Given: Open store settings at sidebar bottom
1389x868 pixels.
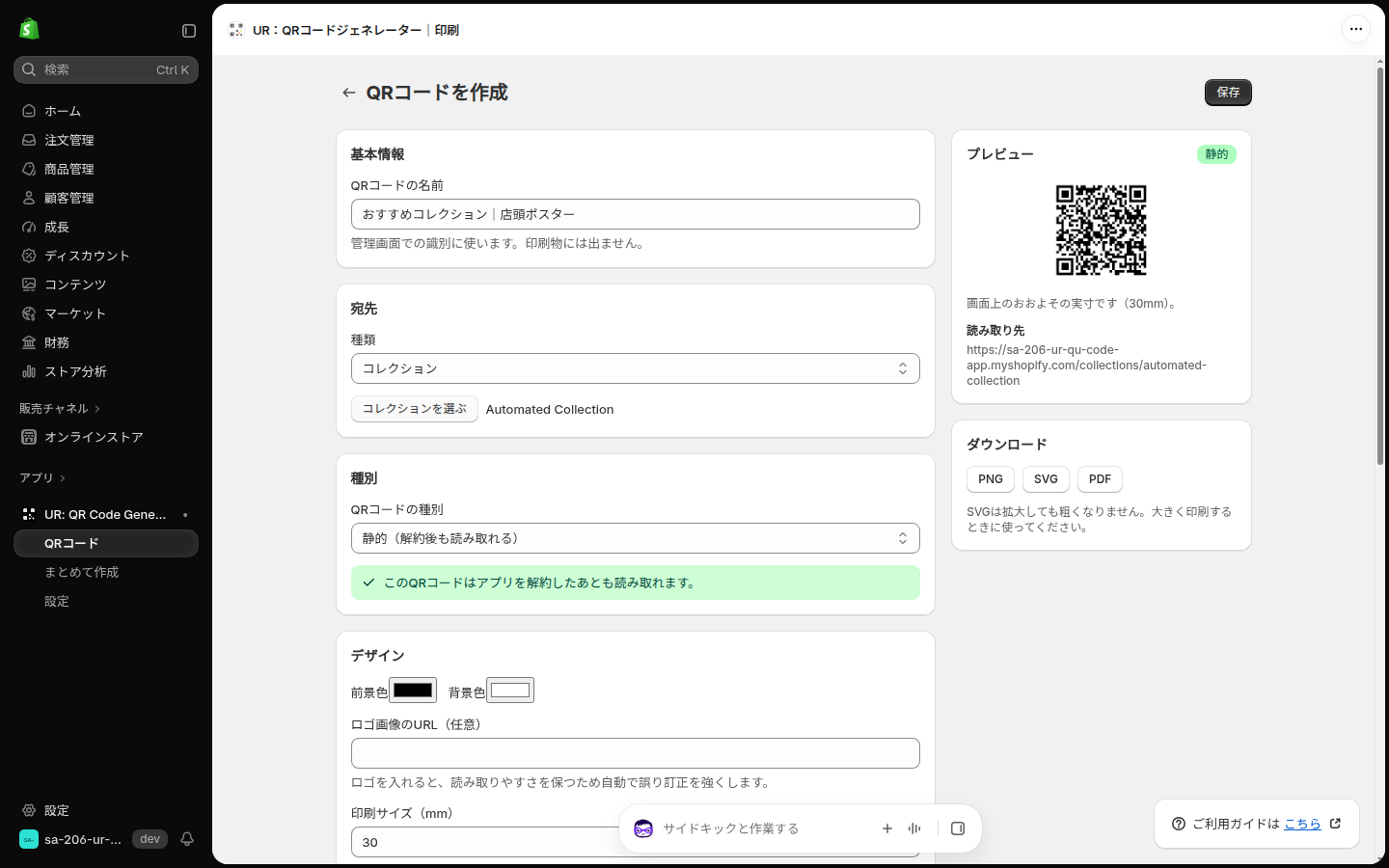Looking at the screenshot, I should tap(106, 810).
